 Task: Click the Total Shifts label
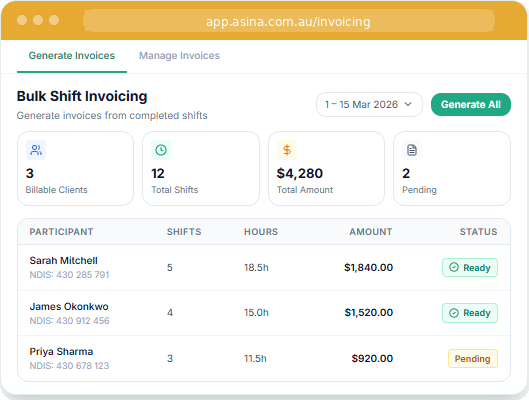pos(174,190)
